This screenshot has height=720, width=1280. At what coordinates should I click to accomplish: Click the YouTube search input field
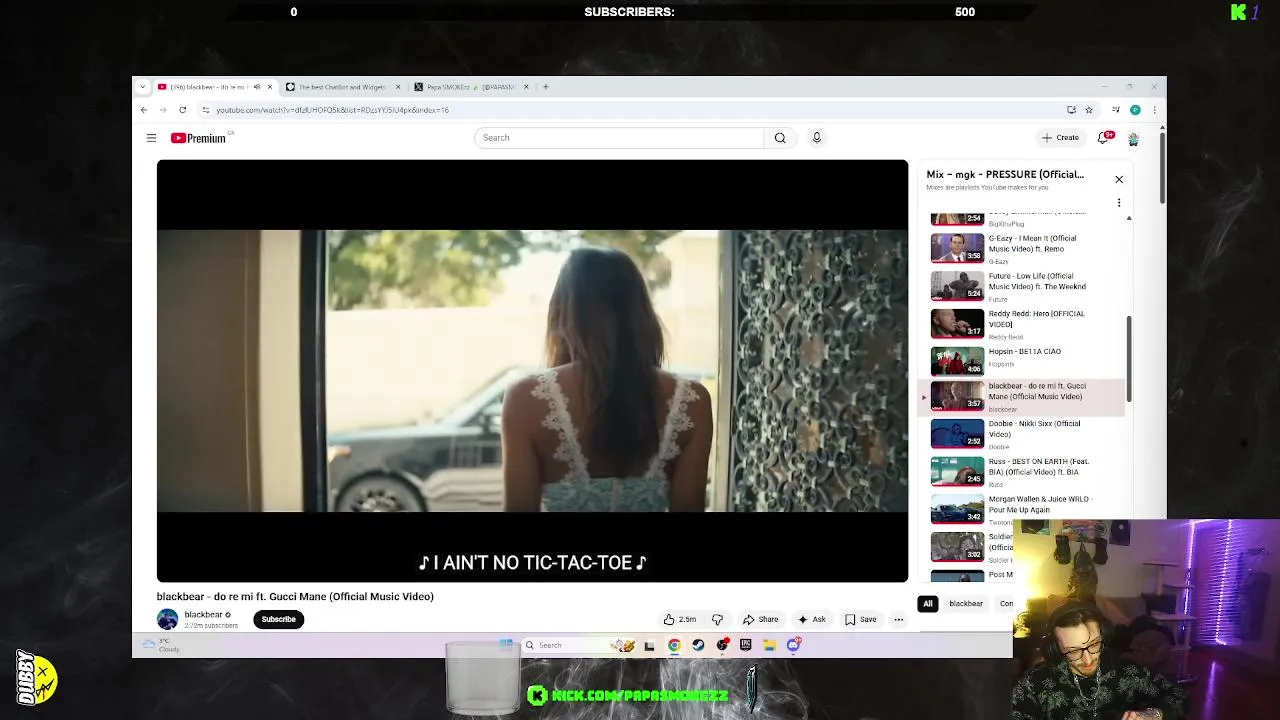pos(618,138)
